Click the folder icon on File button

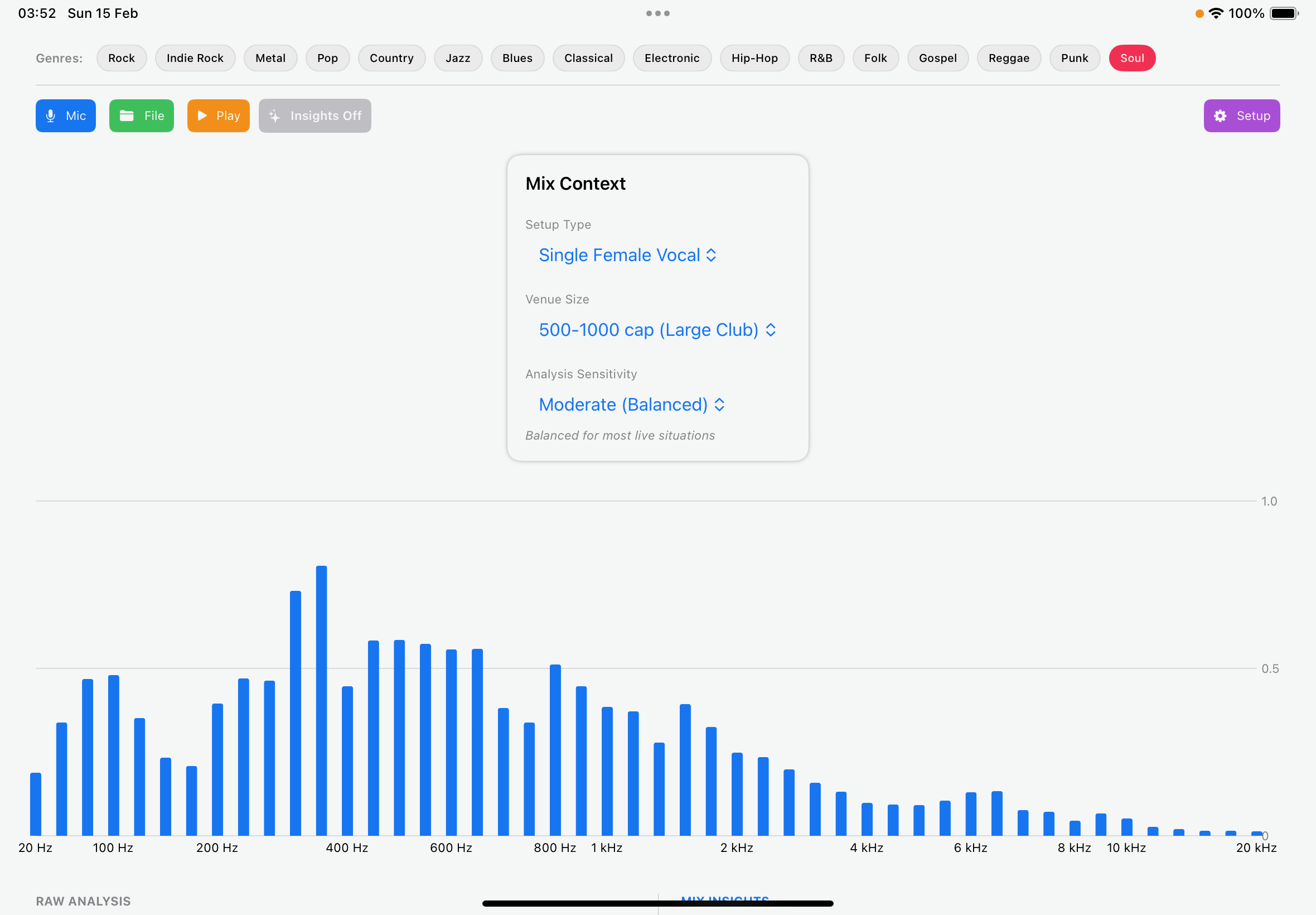tap(127, 116)
